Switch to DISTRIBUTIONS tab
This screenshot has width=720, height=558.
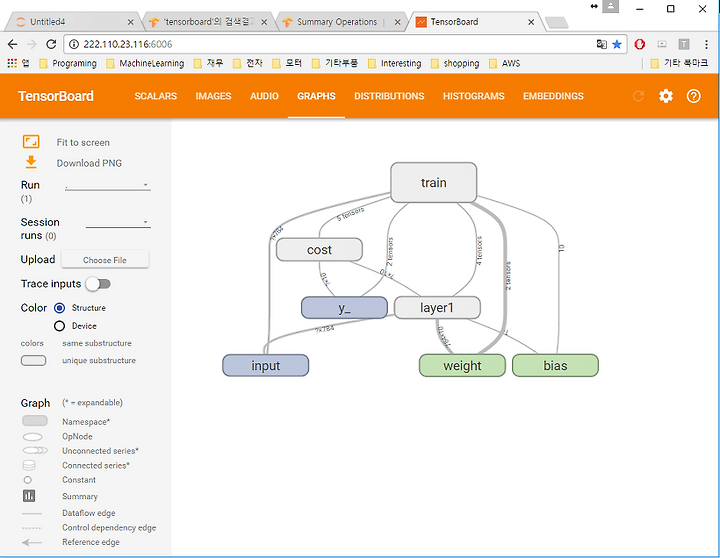coord(389,96)
